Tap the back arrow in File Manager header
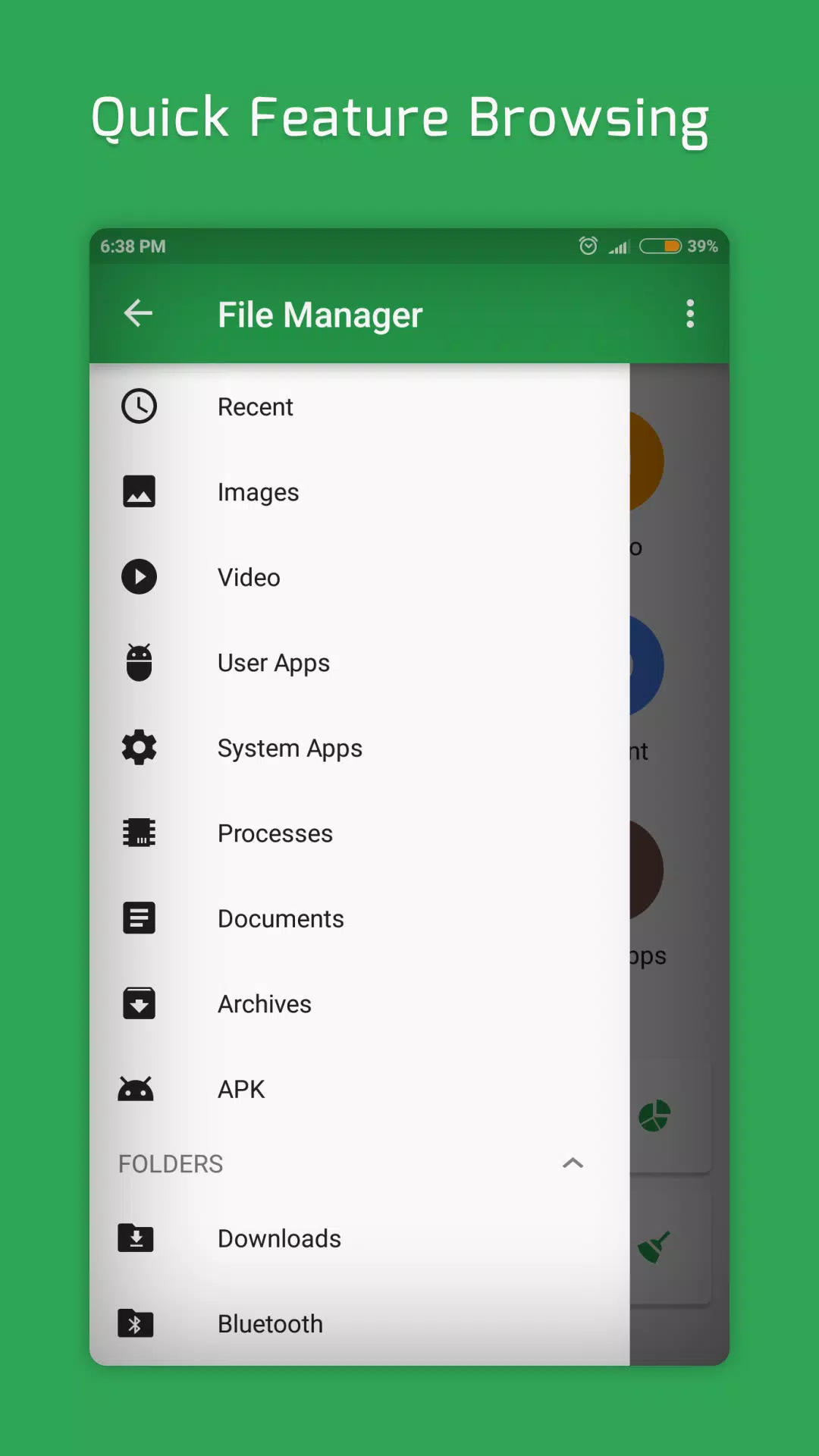 (138, 313)
